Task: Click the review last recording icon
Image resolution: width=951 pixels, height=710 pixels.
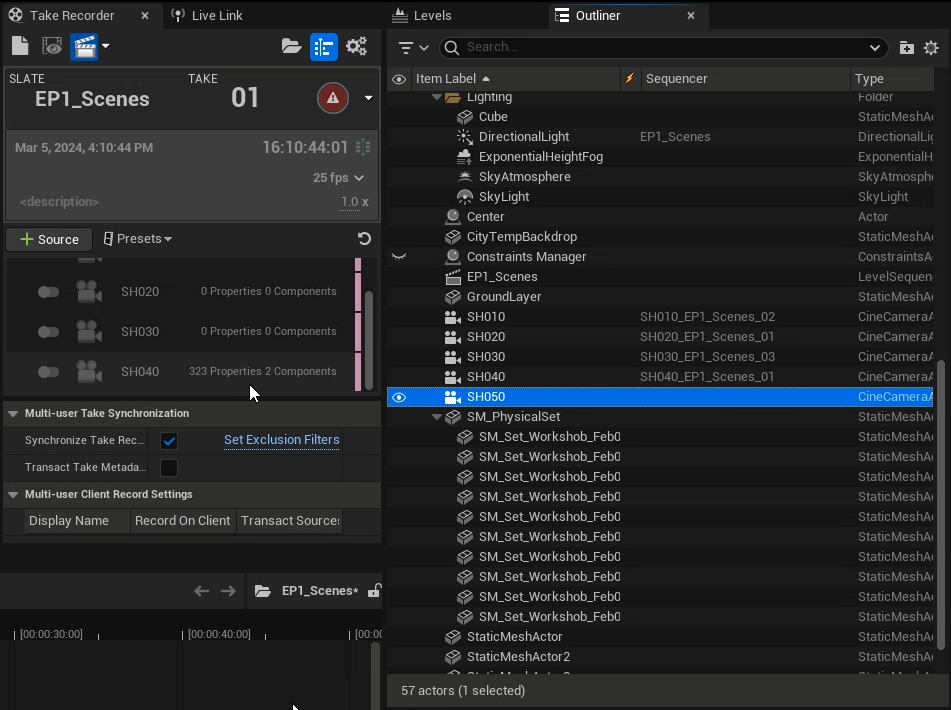Action: click(x=52, y=46)
